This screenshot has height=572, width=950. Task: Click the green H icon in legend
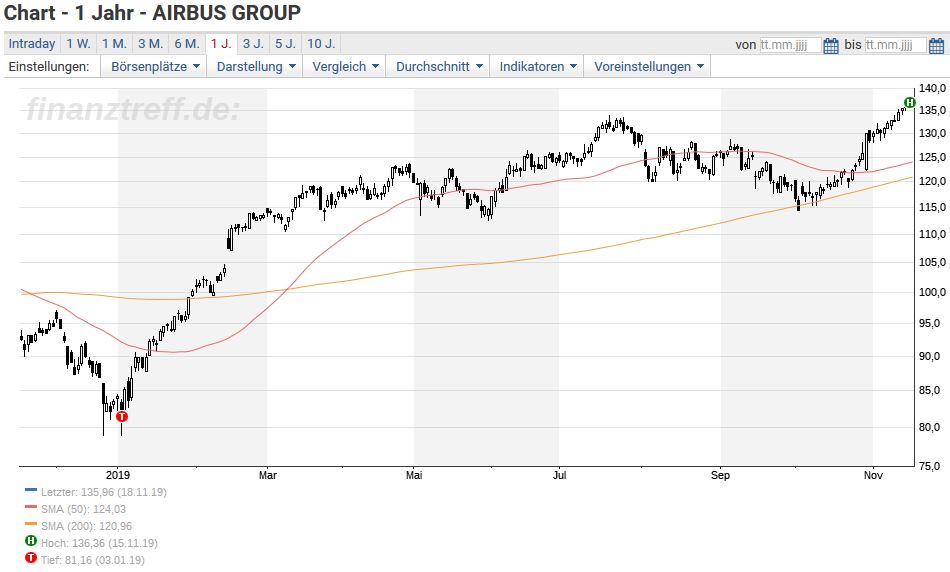30,540
